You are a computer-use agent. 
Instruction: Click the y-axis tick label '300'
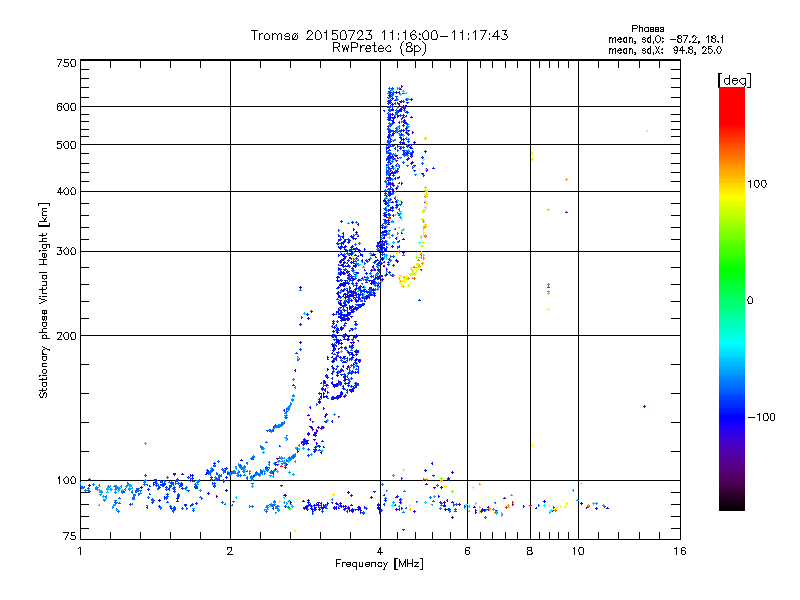coord(66,252)
